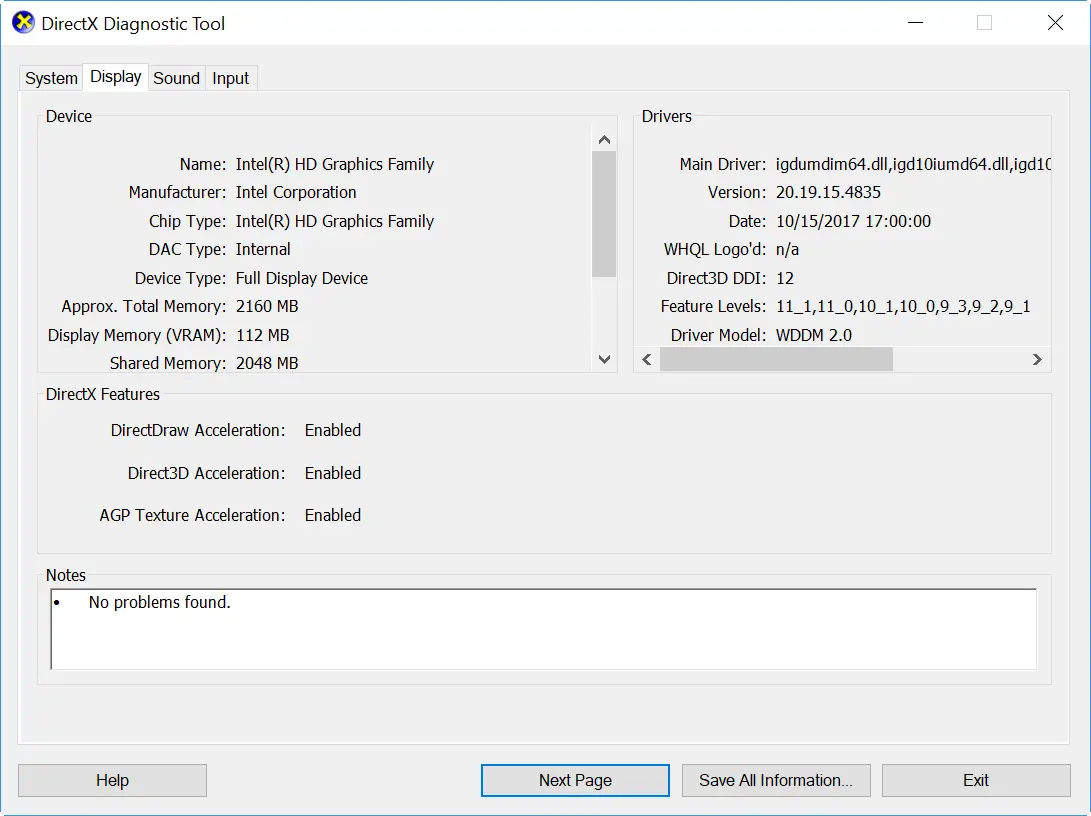Switch to the System tab
Screen dimensions: 1091x816
[50, 77]
